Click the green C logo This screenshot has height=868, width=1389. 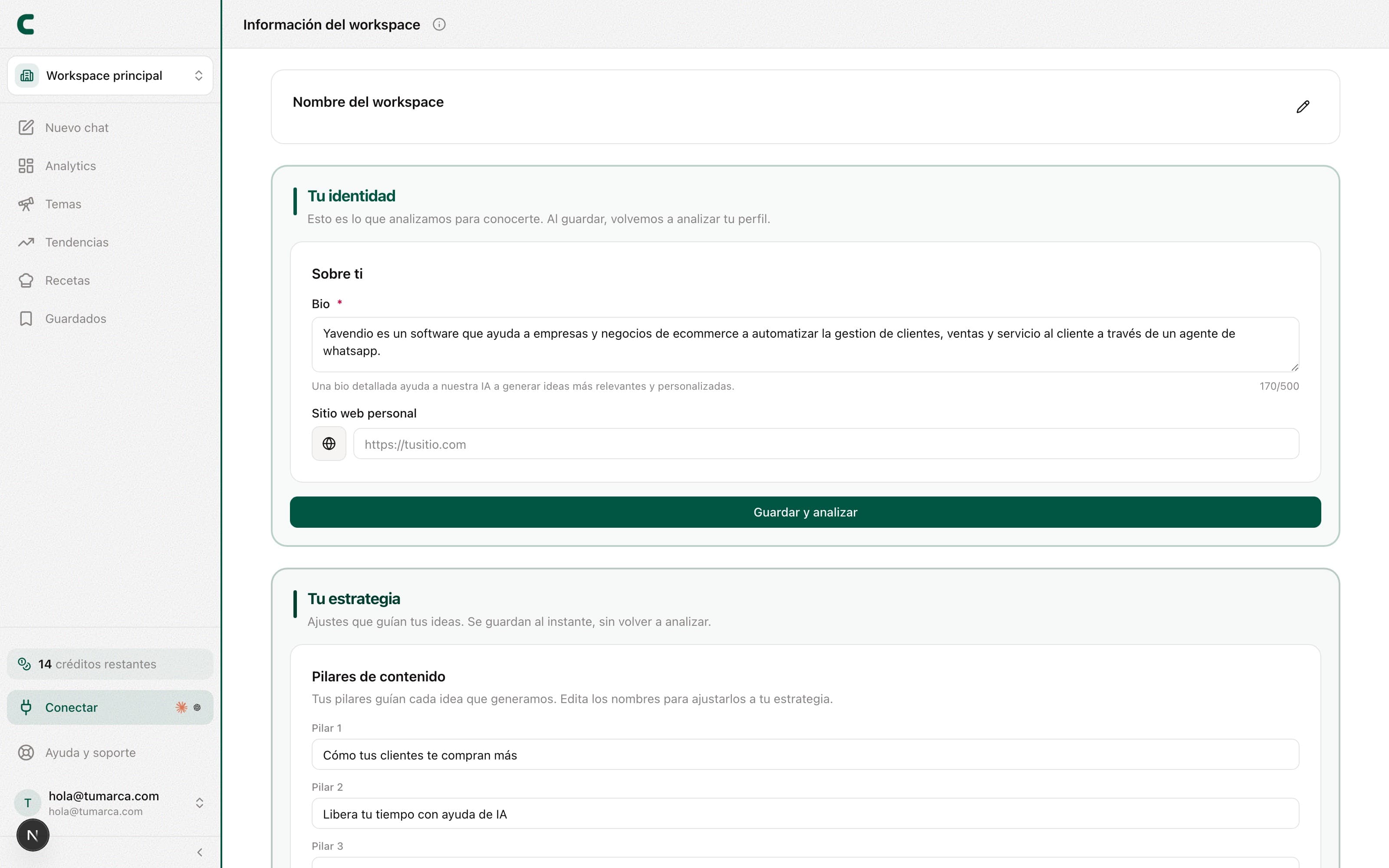[26, 24]
